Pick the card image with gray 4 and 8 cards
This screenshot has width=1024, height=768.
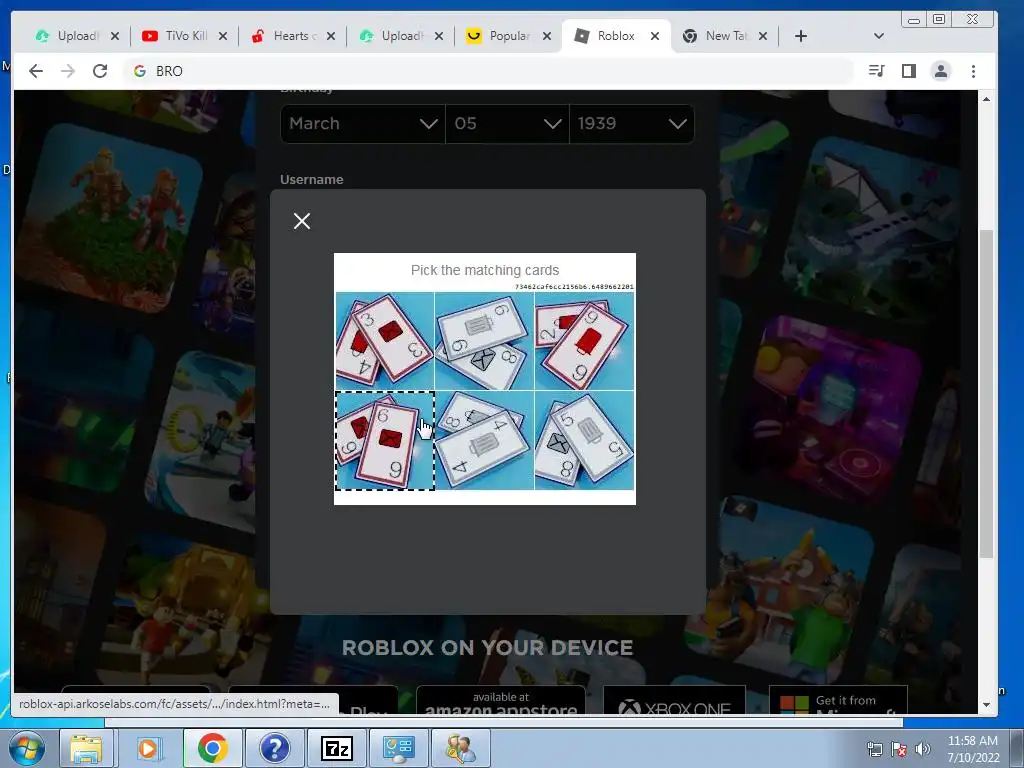484,440
